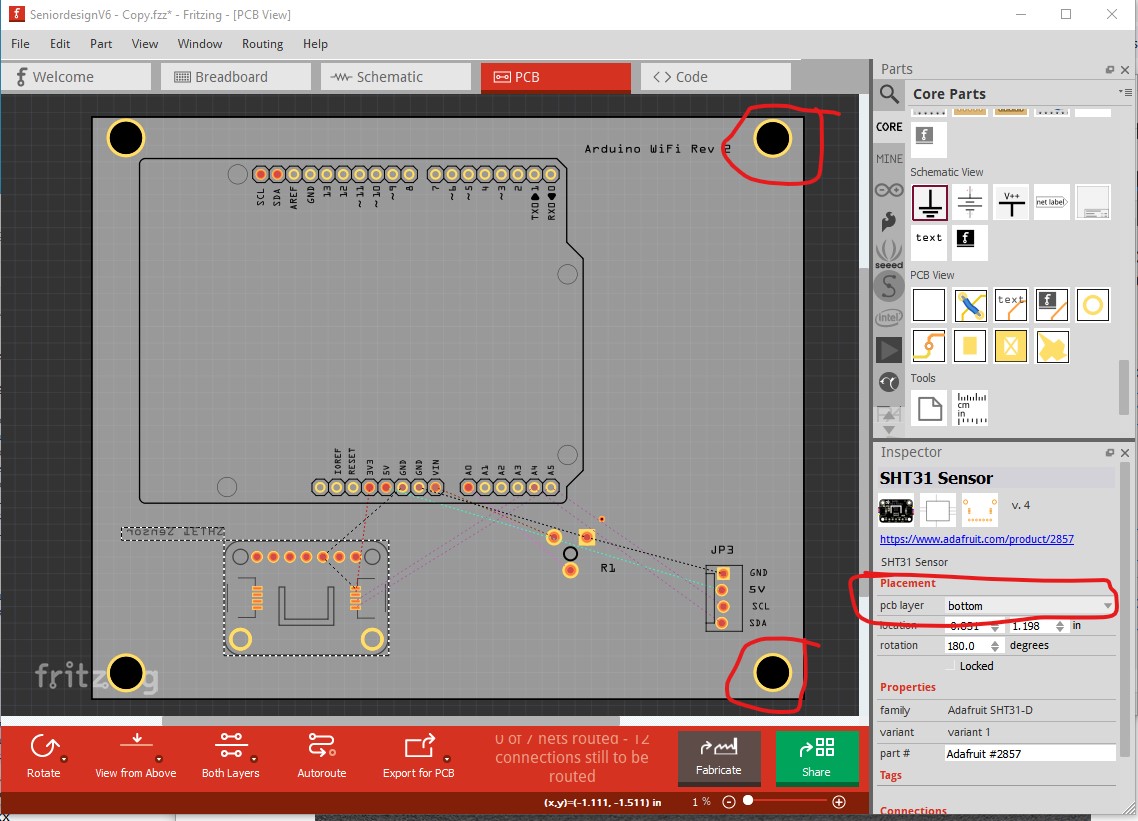The height and width of the screenshot is (821, 1138).
Task: Pick the yellow copper fill shape part
Action: click(x=1052, y=346)
